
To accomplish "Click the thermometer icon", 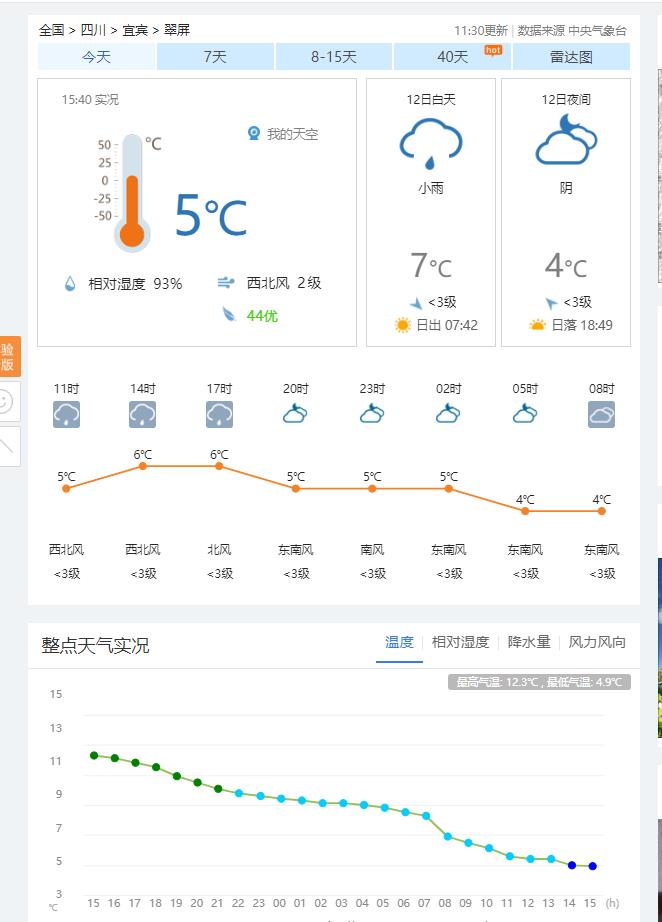I will pos(133,192).
